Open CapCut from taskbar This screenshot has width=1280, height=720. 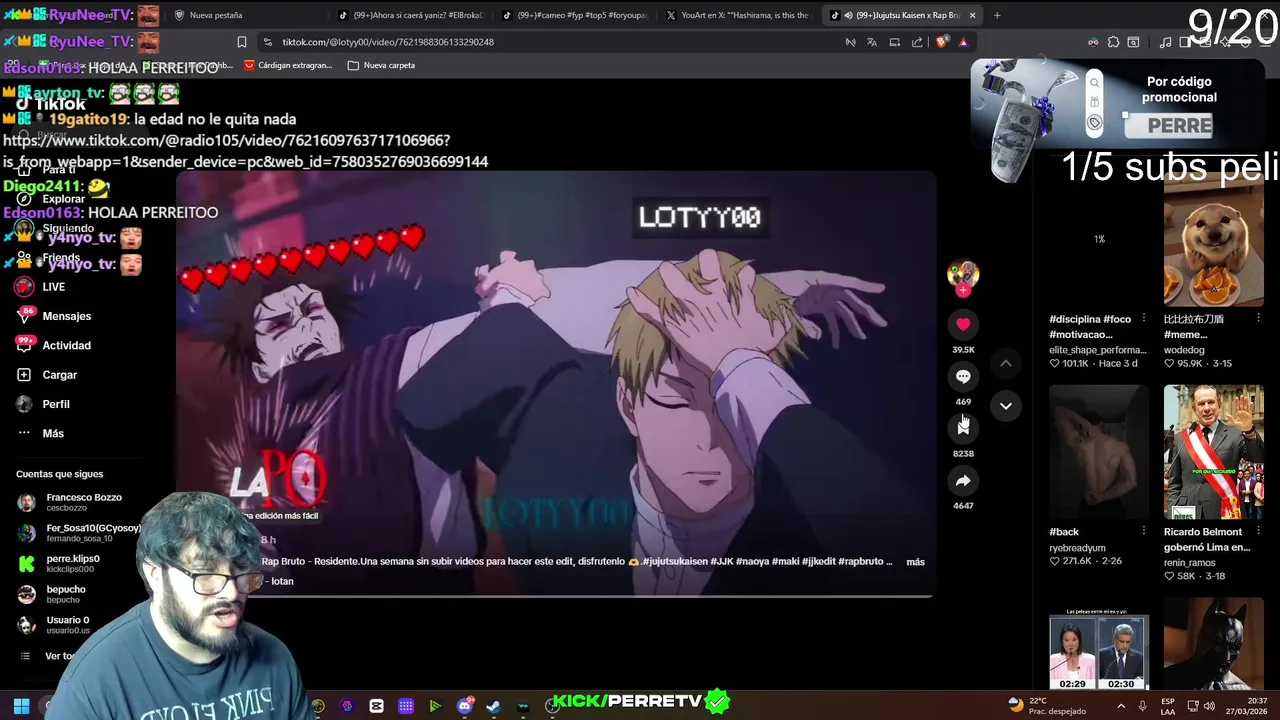pyautogui.click(x=376, y=706)
